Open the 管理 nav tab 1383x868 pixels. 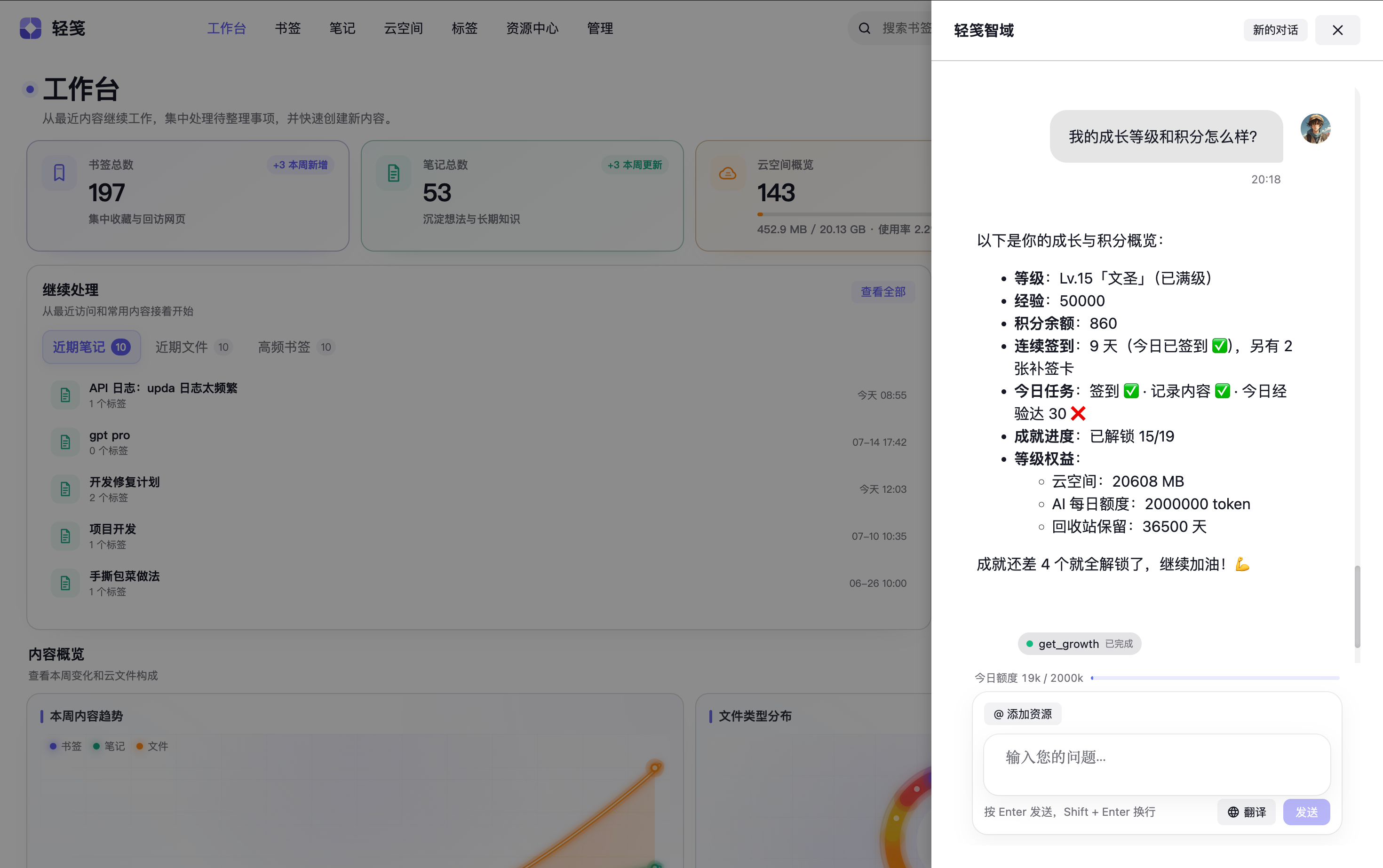(x=600, y=28)
